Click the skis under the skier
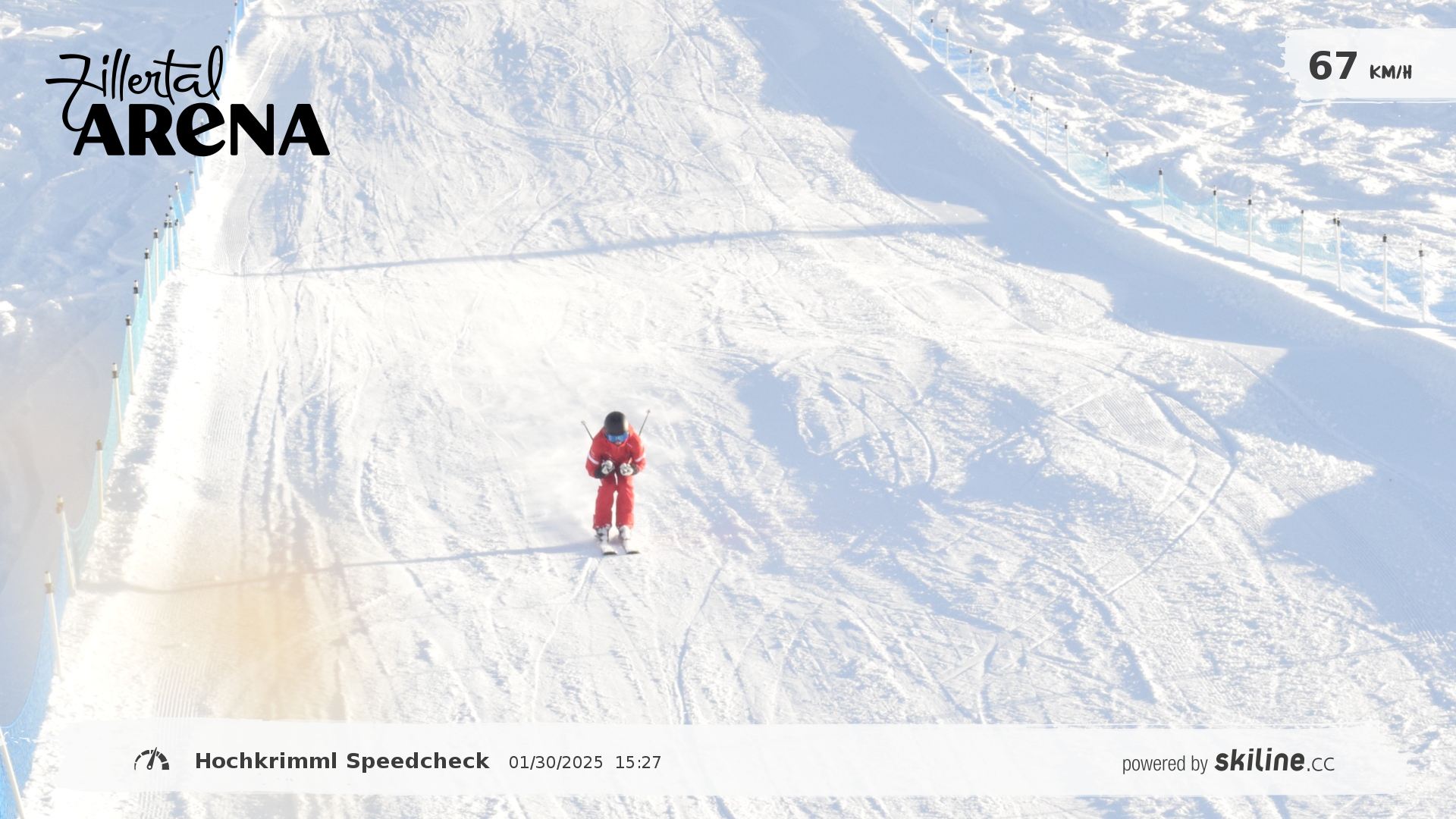The height and width of the screenshot is (819, 1456). pos(619,543)
